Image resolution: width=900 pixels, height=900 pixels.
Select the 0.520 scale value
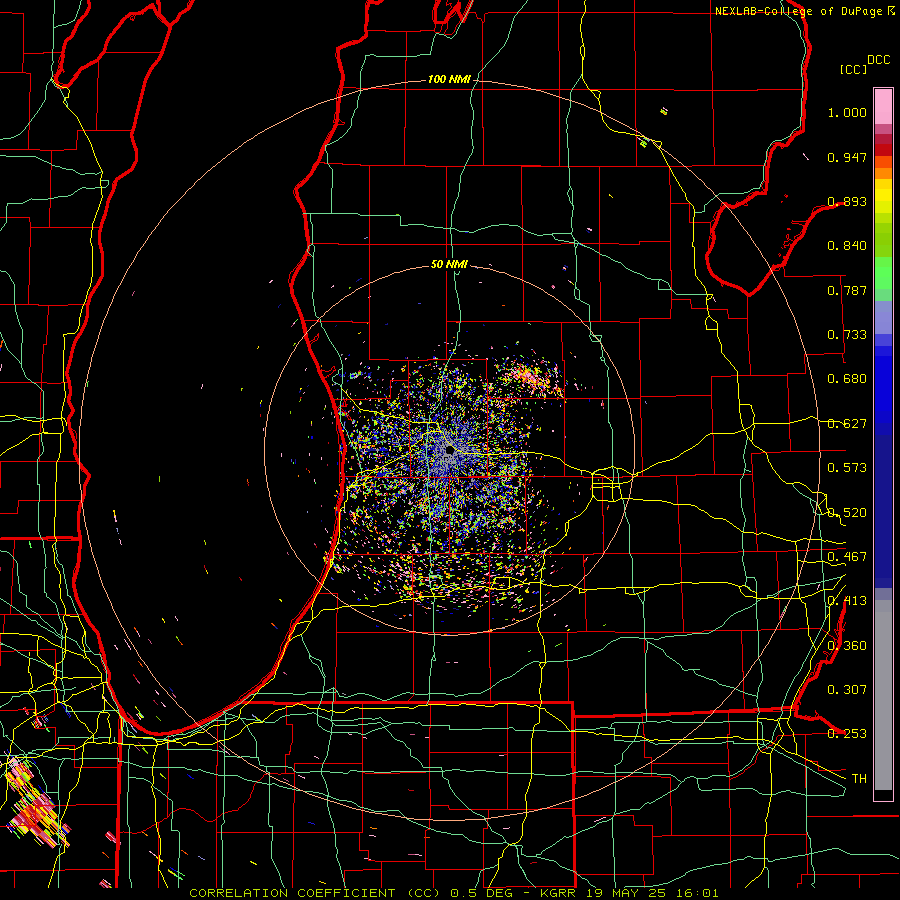click(x=847, y=513)
